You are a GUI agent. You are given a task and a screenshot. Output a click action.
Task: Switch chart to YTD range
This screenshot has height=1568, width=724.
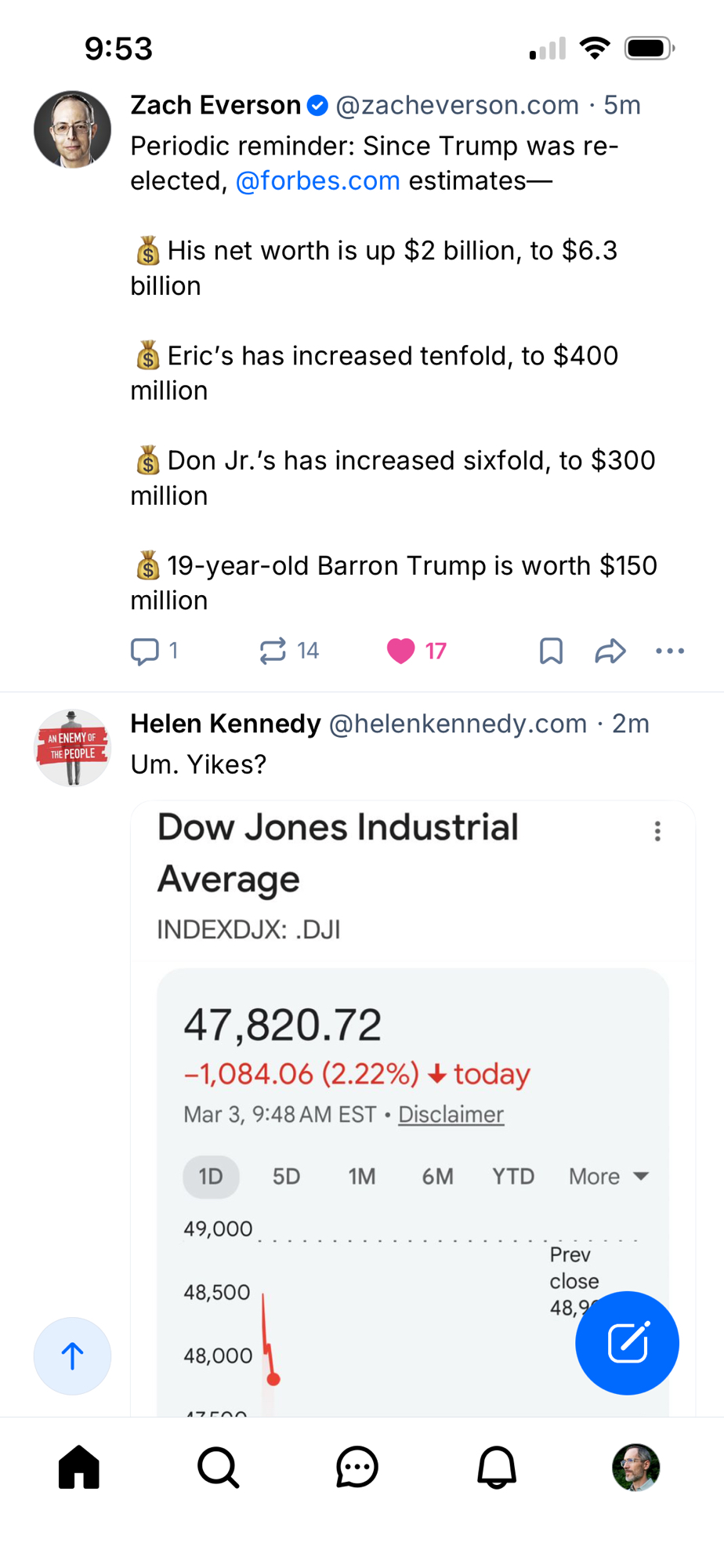click(513, 1176)
